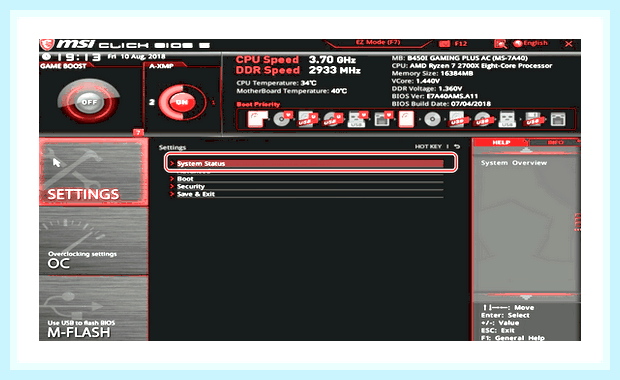
Task: Click the MB: B450I GAMING PLUS AC line
Action: click(x=459, y=58)
